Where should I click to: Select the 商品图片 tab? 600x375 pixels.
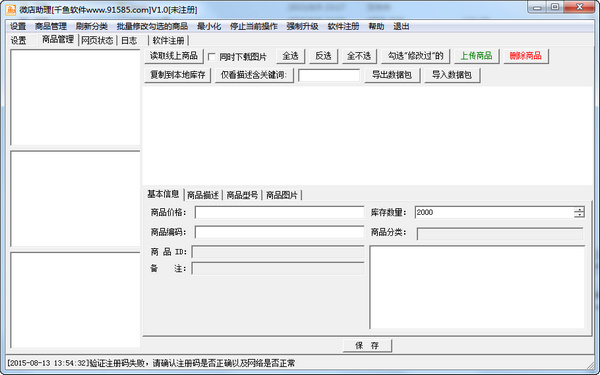282,195
